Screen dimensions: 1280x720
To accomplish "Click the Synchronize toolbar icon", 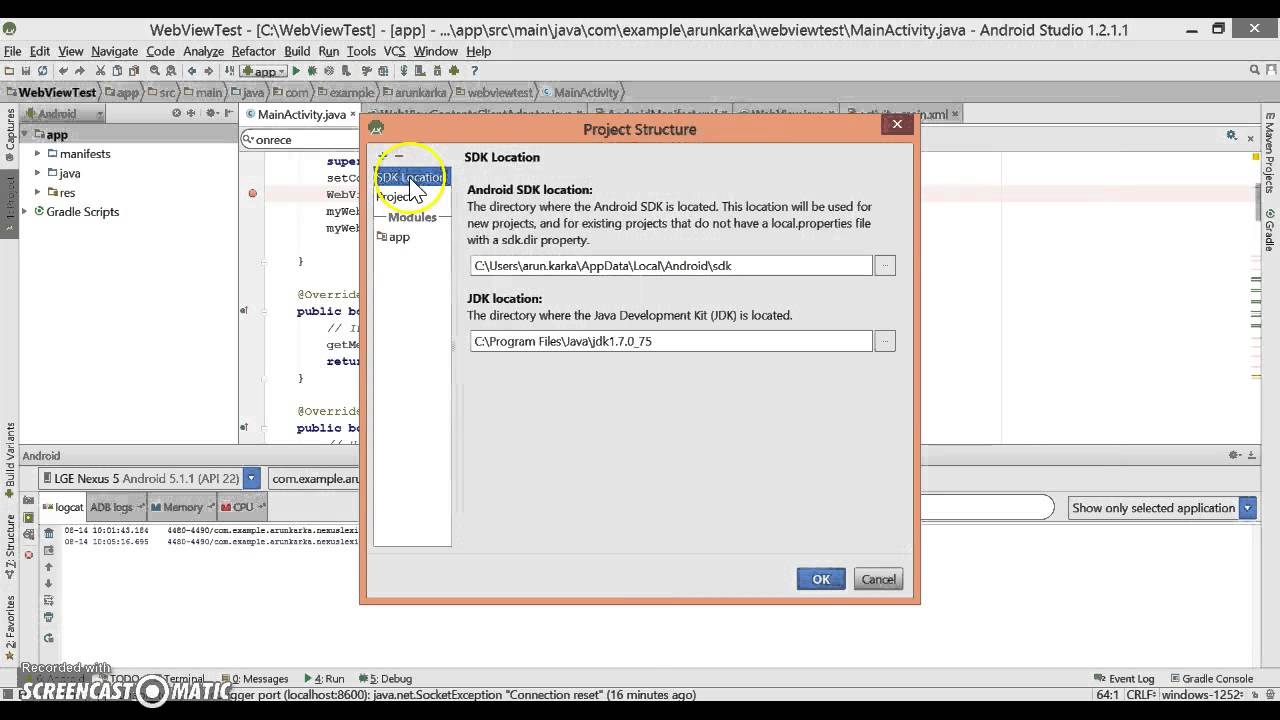I will coord(43,71).
